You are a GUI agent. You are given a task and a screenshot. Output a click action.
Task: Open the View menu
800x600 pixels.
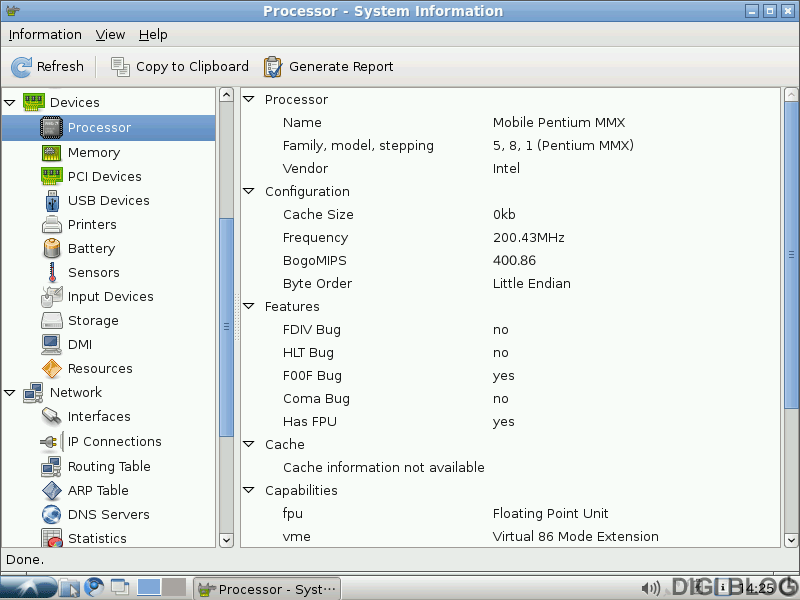pos(110,35)
